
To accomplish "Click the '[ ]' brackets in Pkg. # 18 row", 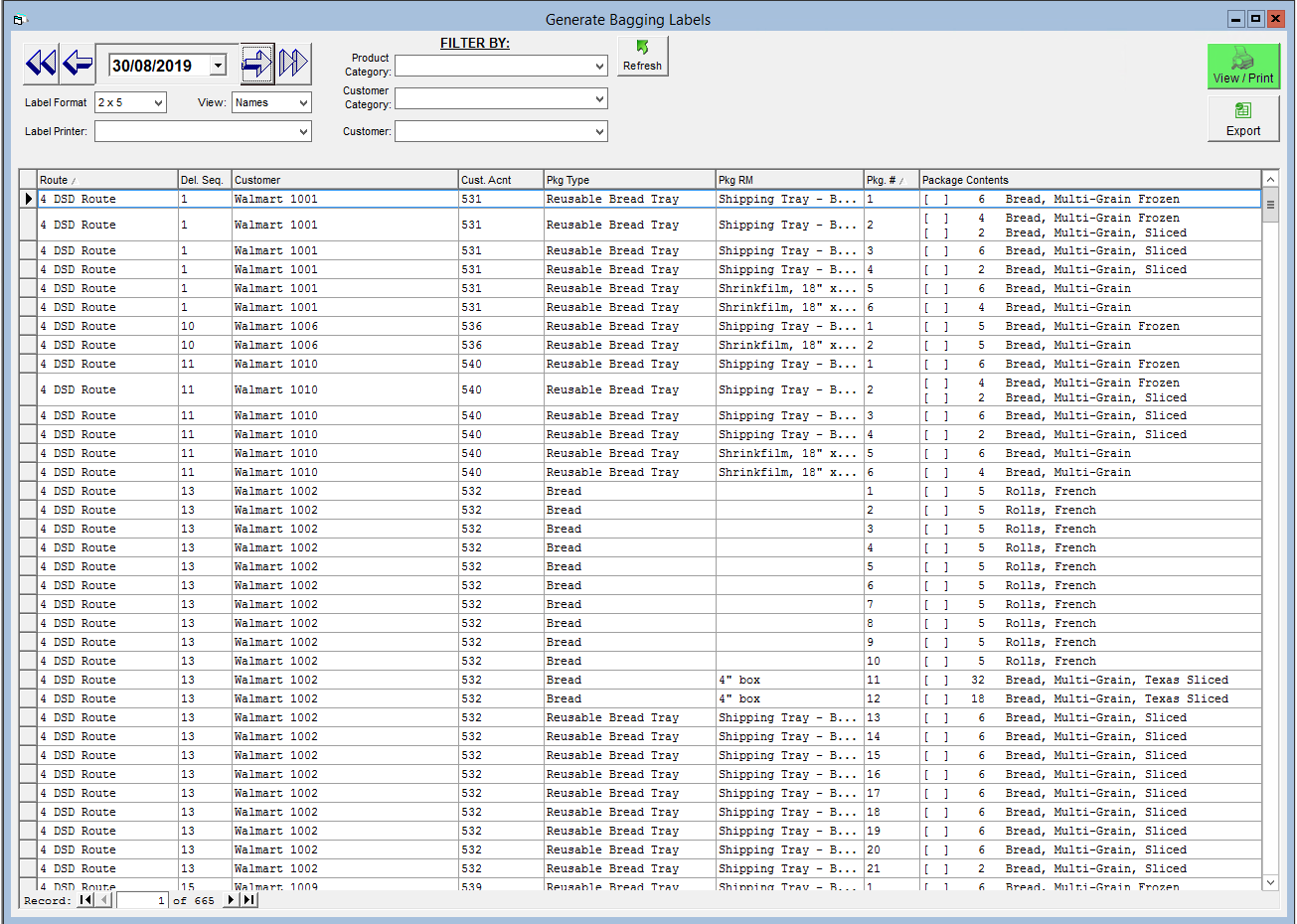I will pyautogui.click(x=936, y=812).
